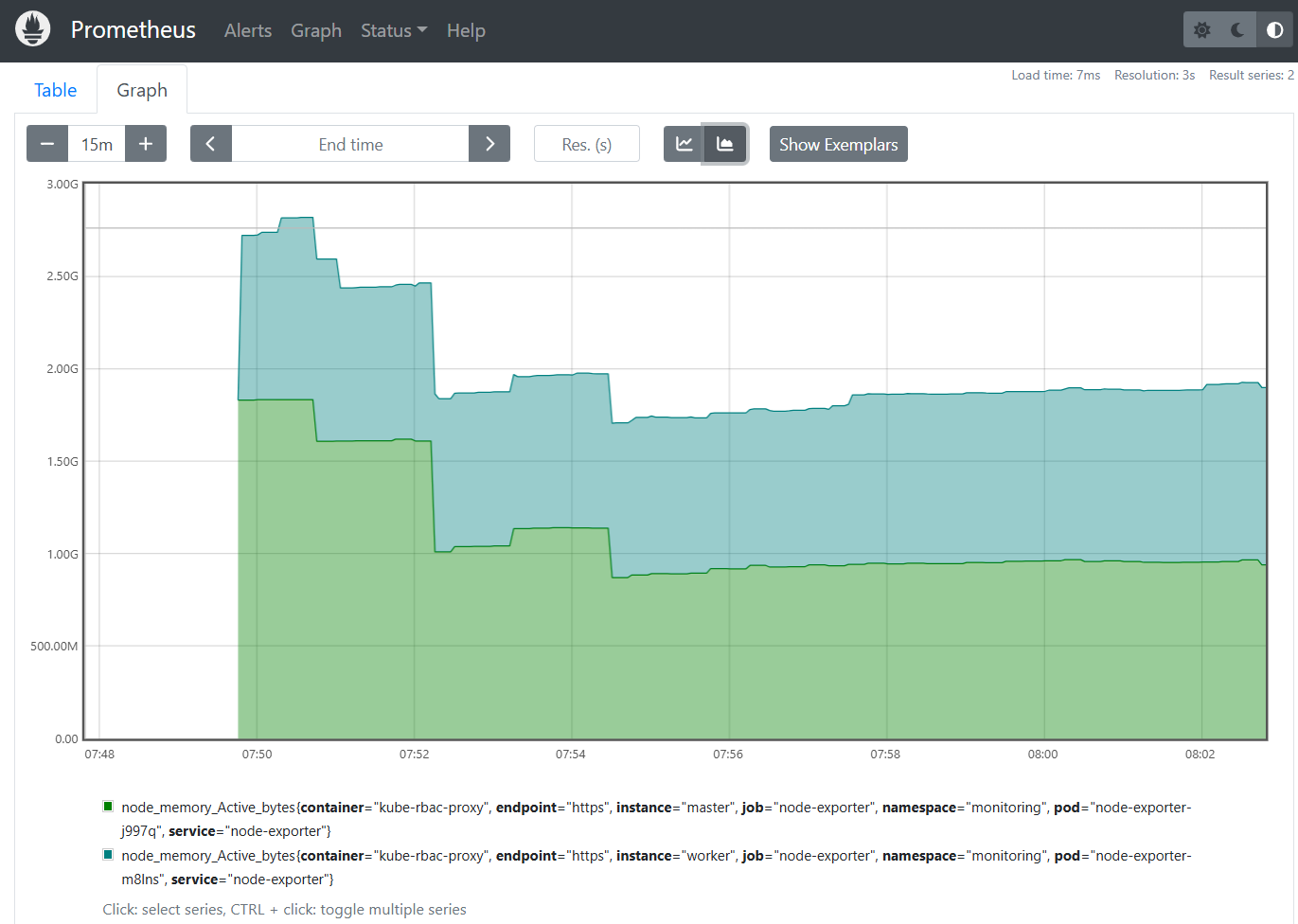Click the 15m range input field

point(97,144)
